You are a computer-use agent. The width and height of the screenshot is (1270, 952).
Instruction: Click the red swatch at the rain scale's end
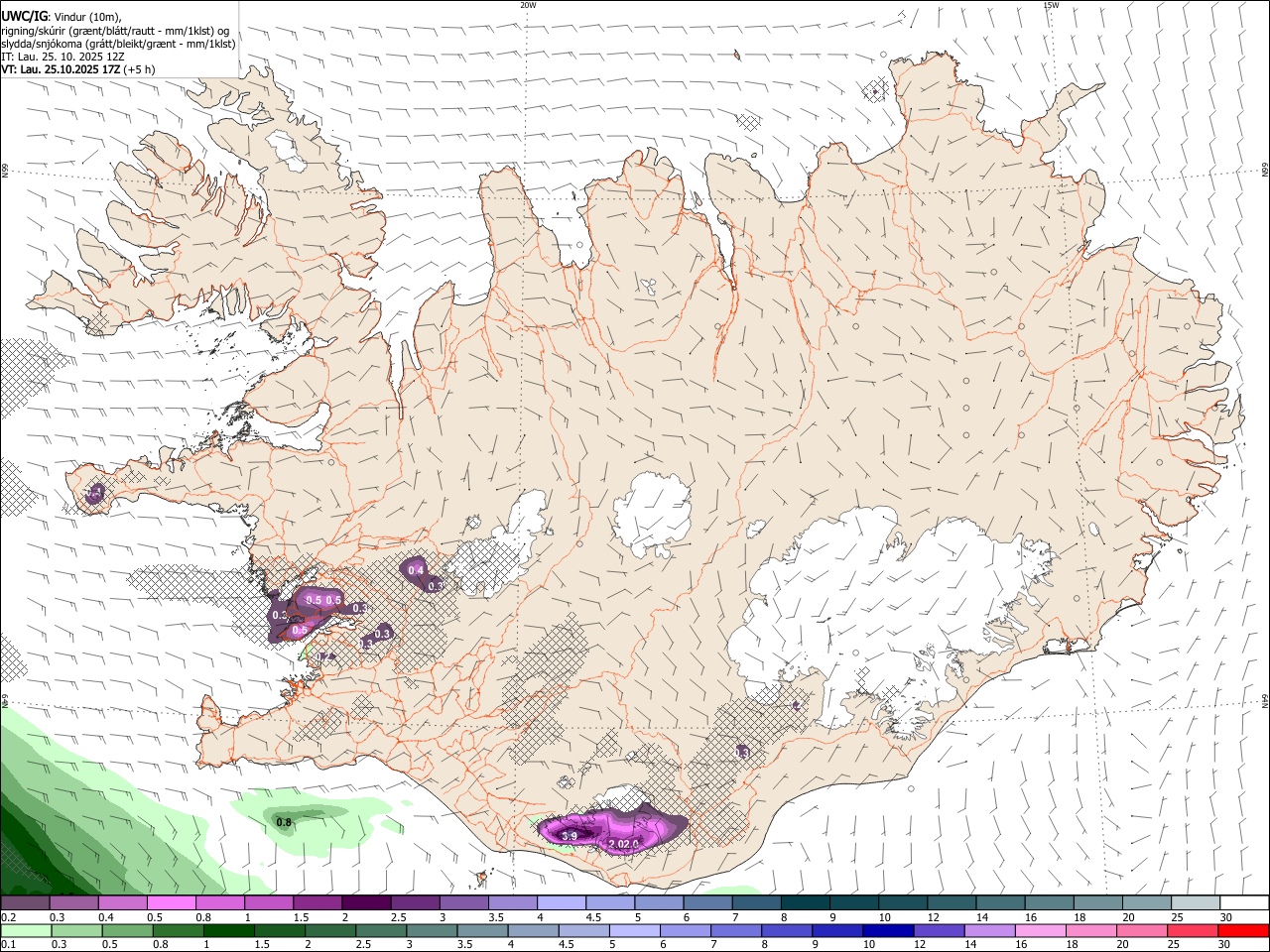pyautogui.click(x=1244, y=931)
